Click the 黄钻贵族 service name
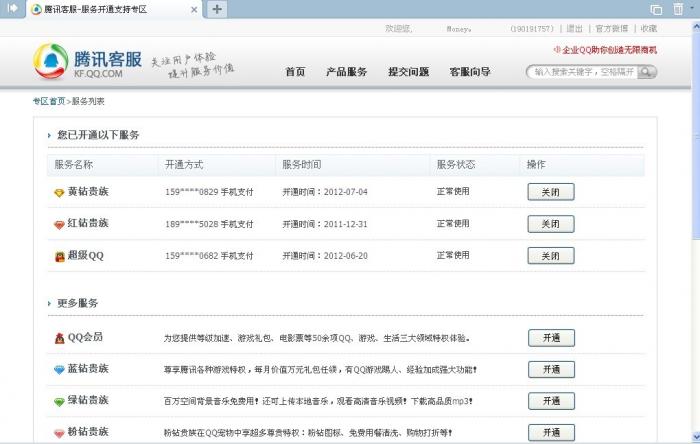 click(x=88, y=192)
